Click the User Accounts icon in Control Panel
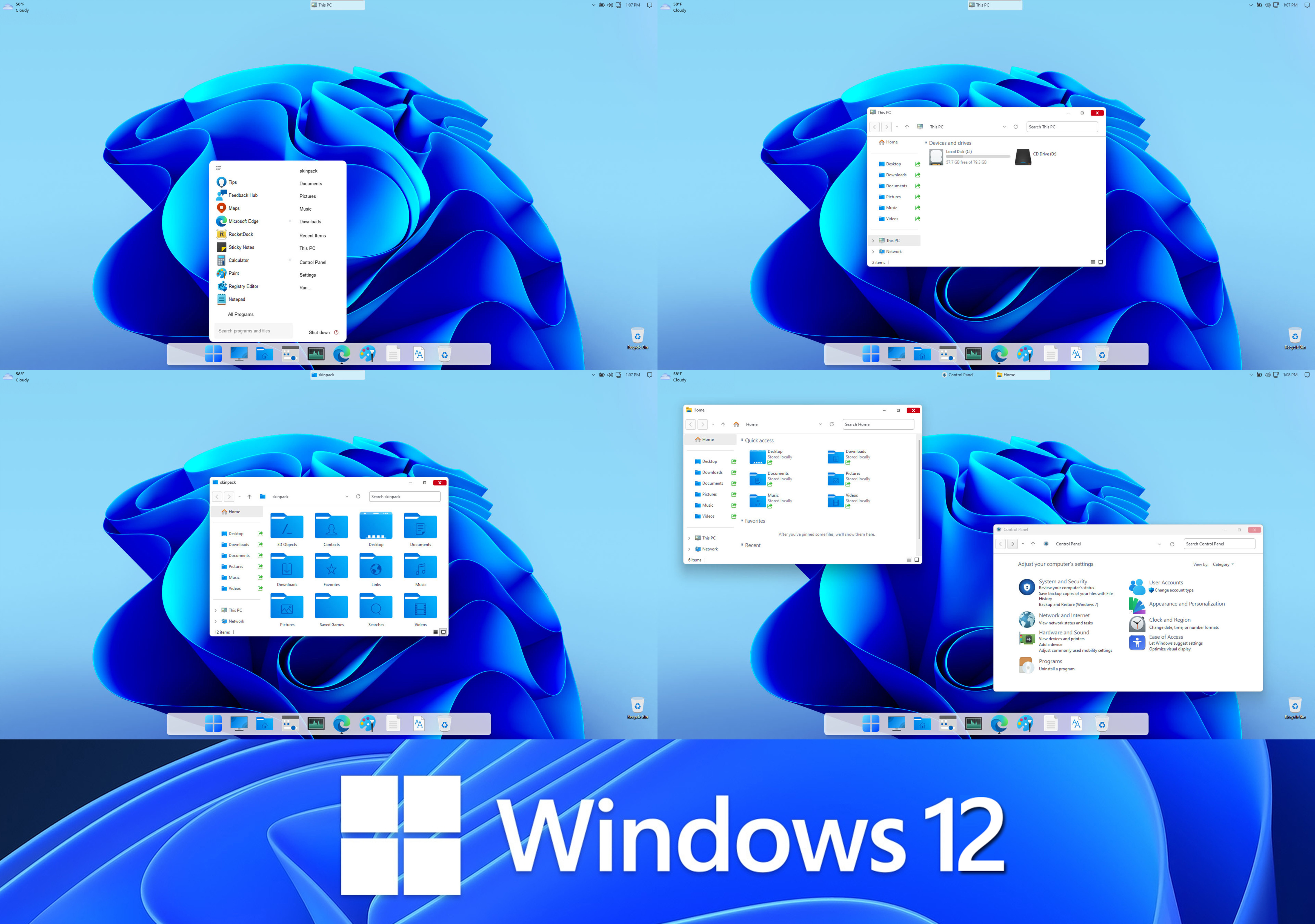 click(x=1137, y=587)
